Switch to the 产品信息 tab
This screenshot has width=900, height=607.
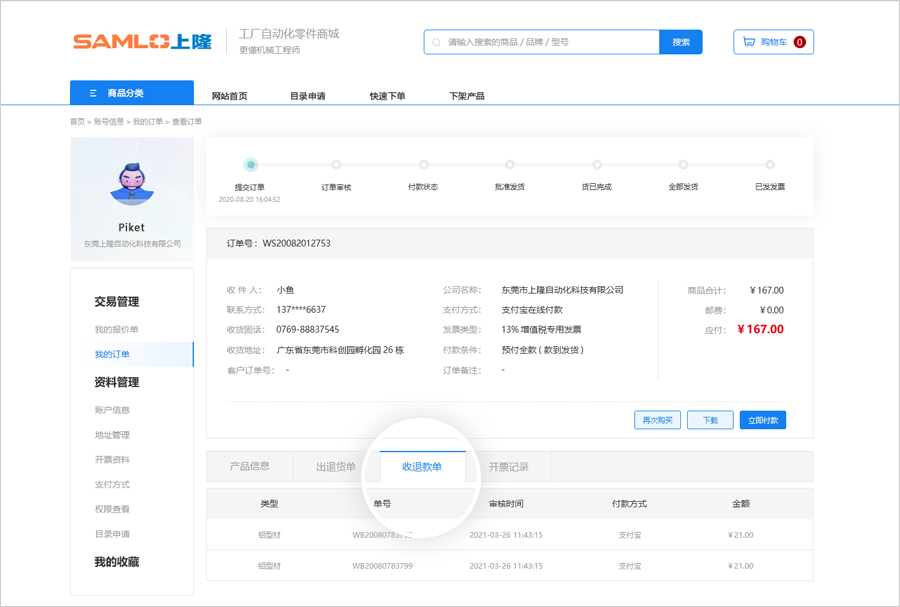(250, 467)
